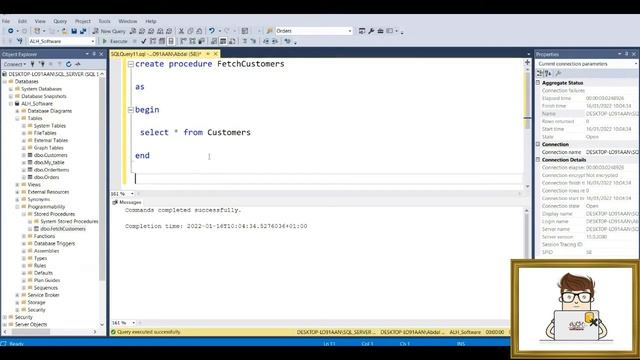Split the editor using the plus icon
Screen dimensions: 640x360
[527, 62]
